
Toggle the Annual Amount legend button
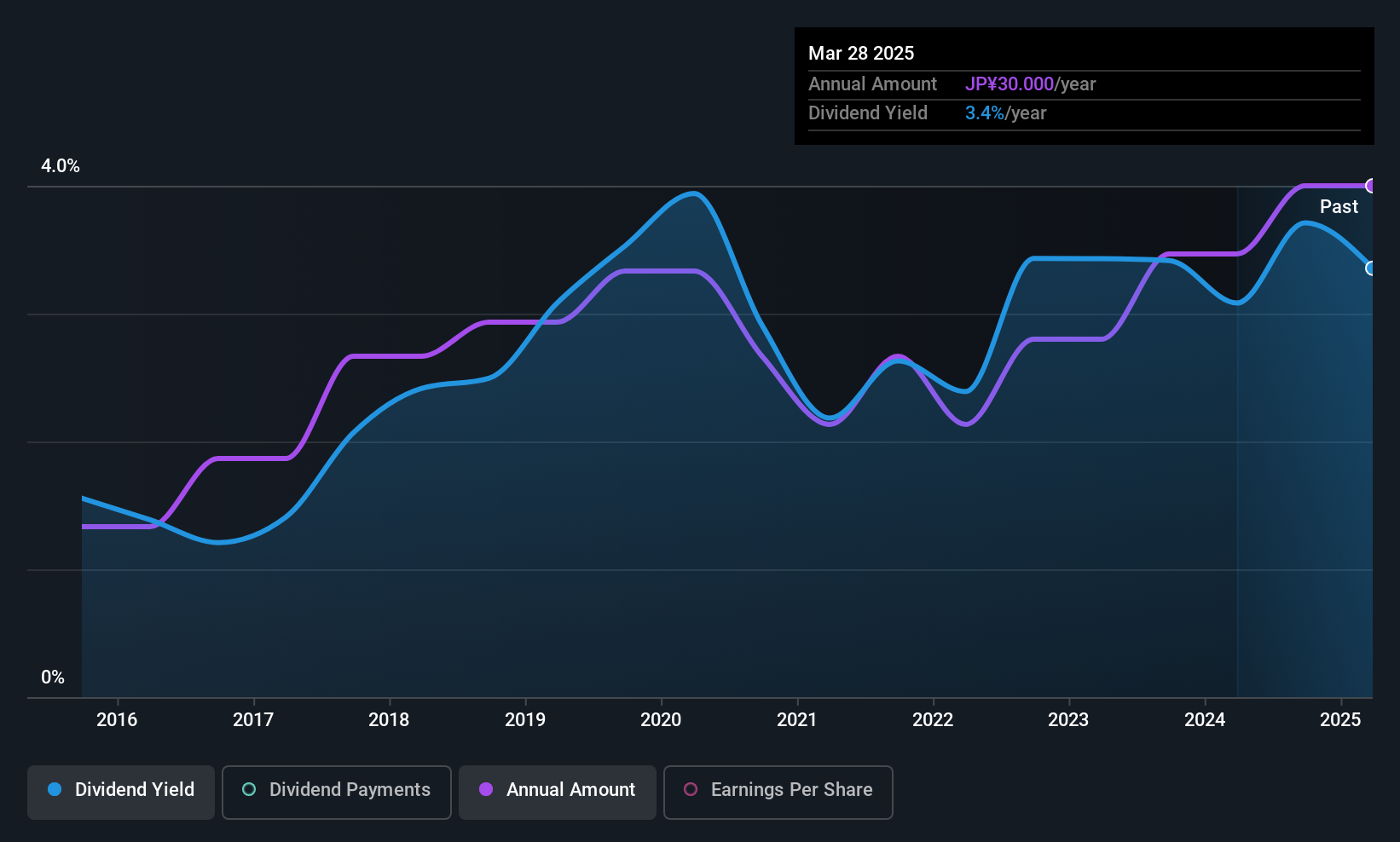pyautogui.click(x=558, y=792)
